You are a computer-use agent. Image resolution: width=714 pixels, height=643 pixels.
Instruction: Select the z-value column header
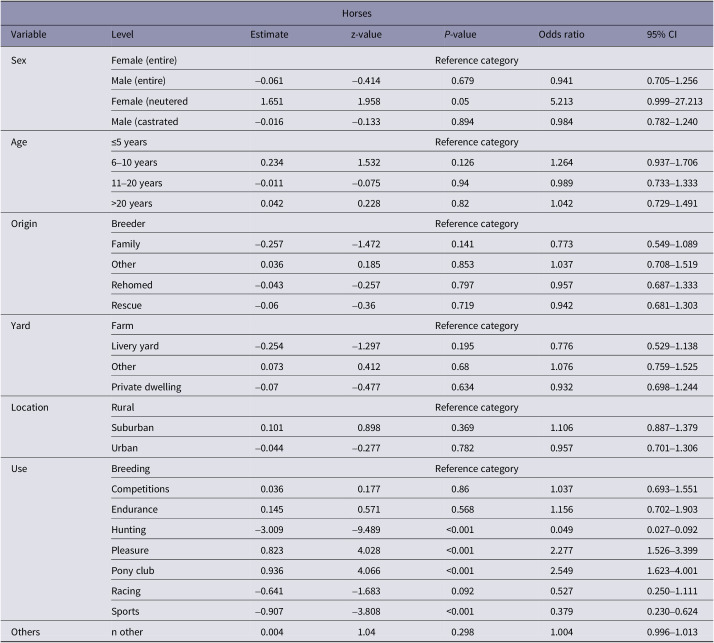point(366,34)
